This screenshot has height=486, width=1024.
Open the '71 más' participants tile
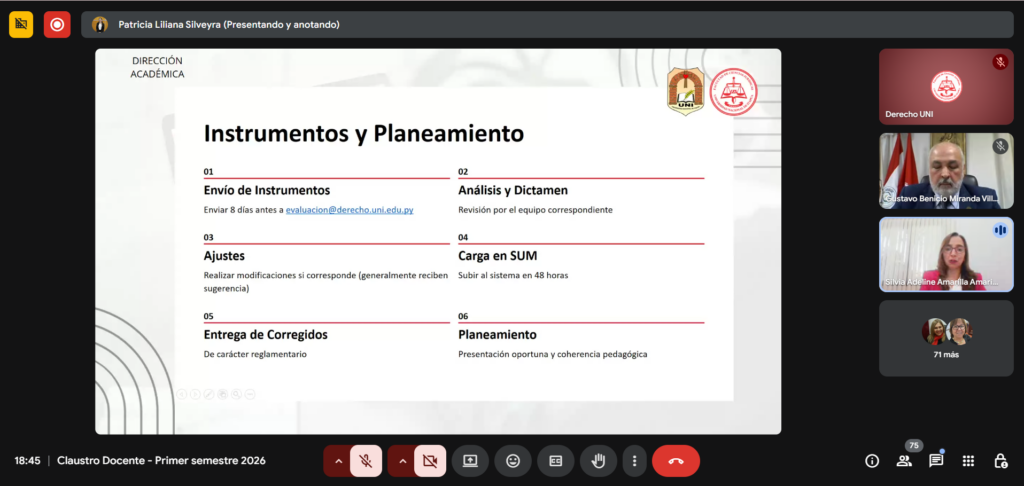(x=946, y=338)
